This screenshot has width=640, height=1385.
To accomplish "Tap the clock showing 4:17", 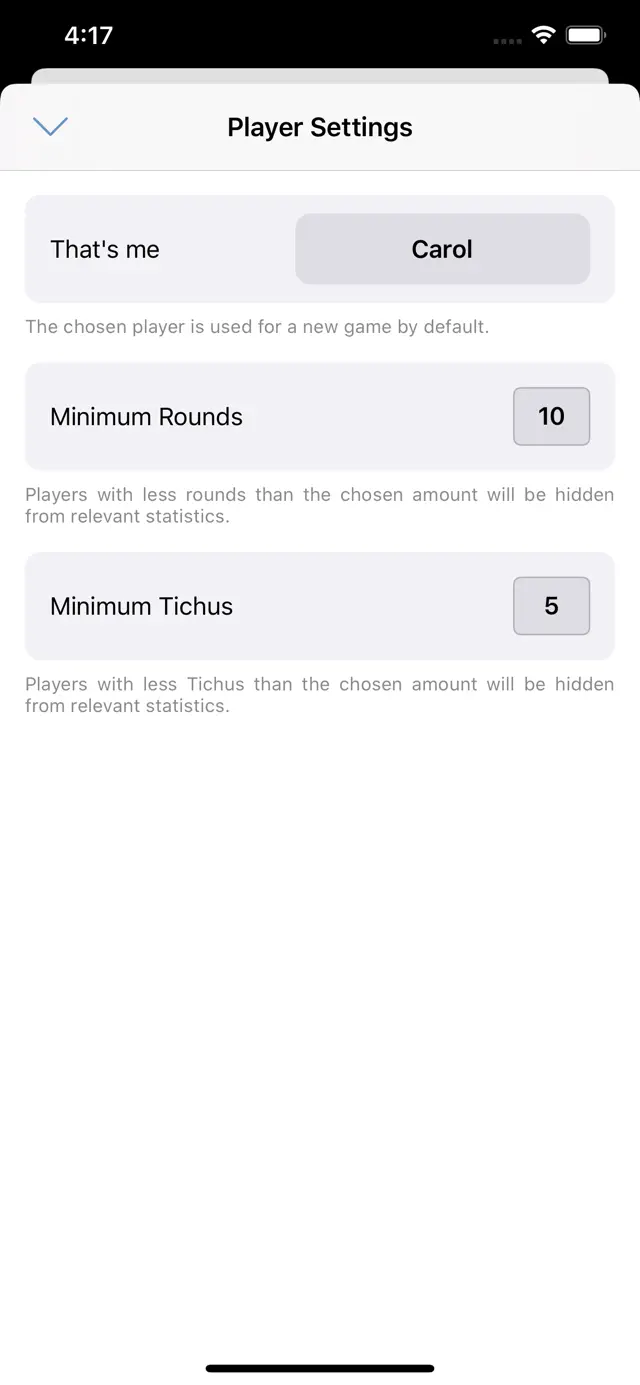I will pos(88,35).
